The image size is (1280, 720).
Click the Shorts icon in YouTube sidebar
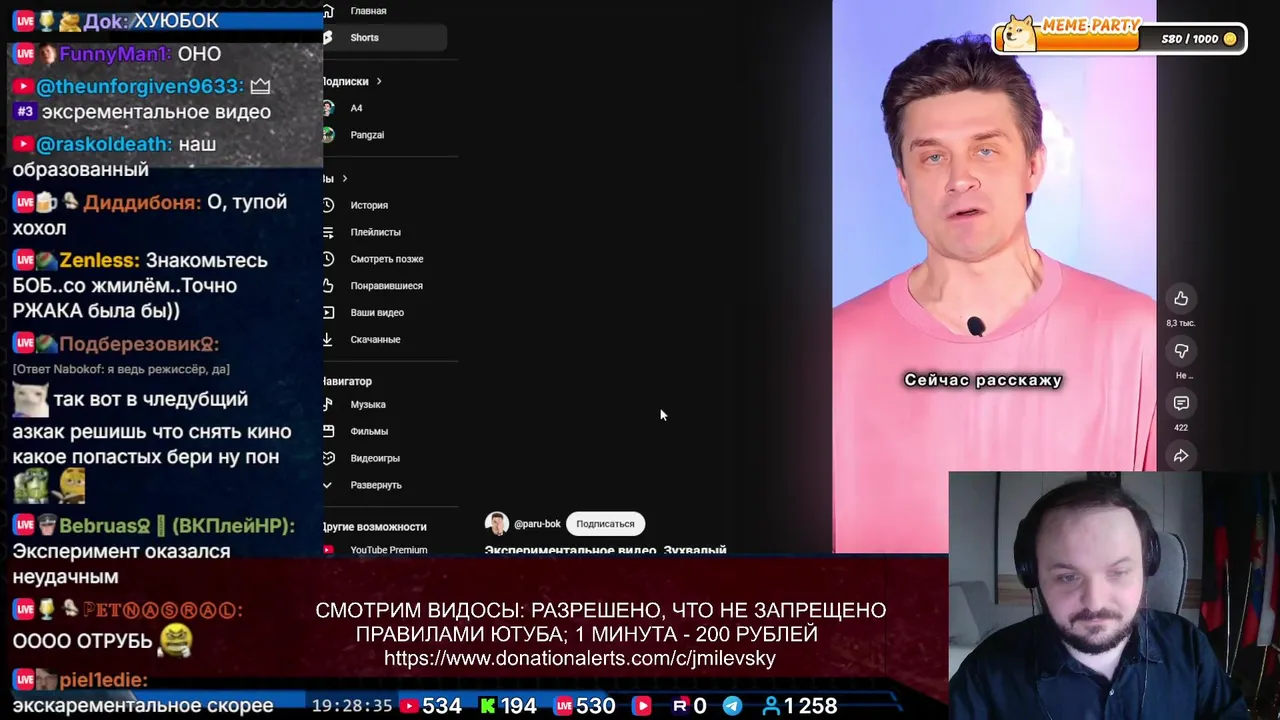tap(327, 38)
